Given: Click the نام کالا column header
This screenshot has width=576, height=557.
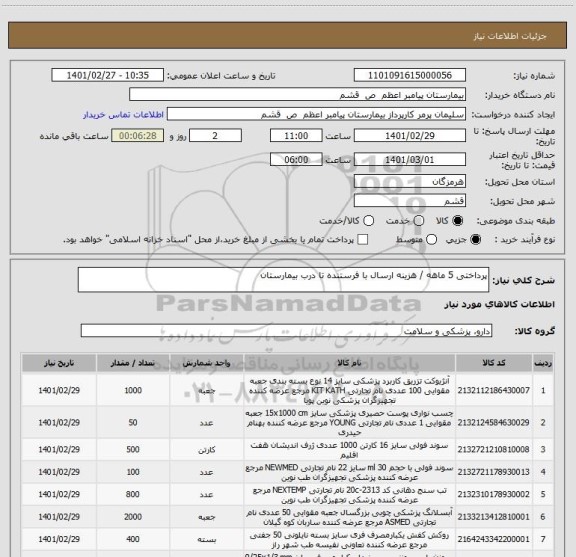Looking at the screenshot, I should (x=349, y=363).
